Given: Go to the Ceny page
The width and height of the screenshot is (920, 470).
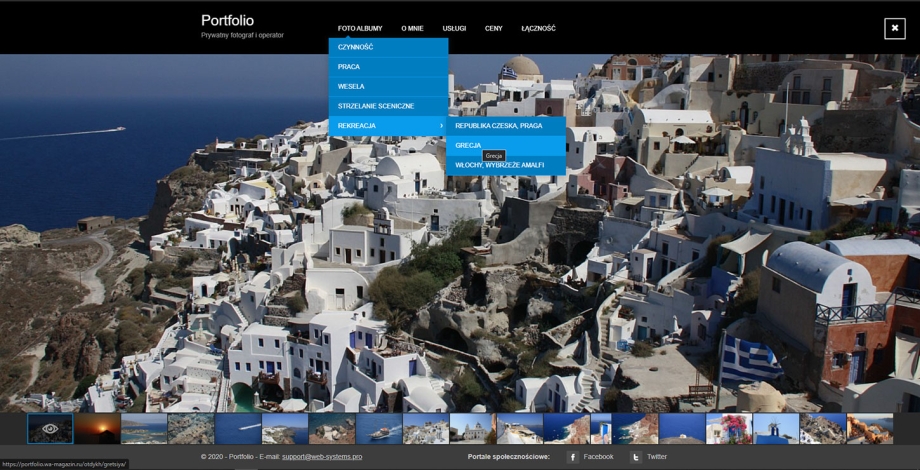Looking at the screenshot, I should pyautogui.click(x=493, y=29).
